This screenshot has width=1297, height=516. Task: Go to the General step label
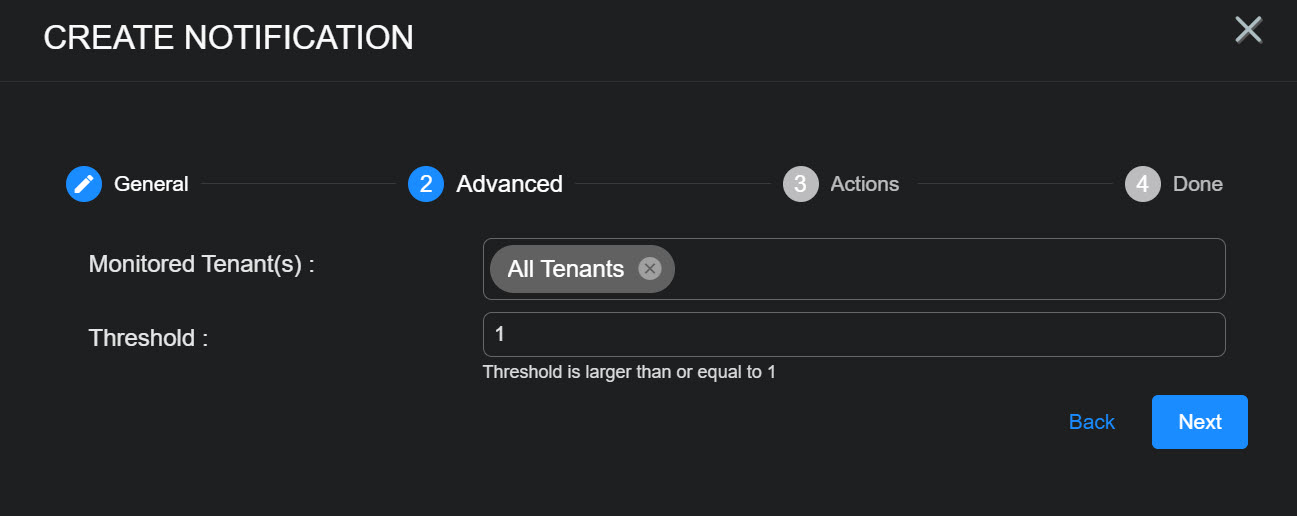point(151,184)
